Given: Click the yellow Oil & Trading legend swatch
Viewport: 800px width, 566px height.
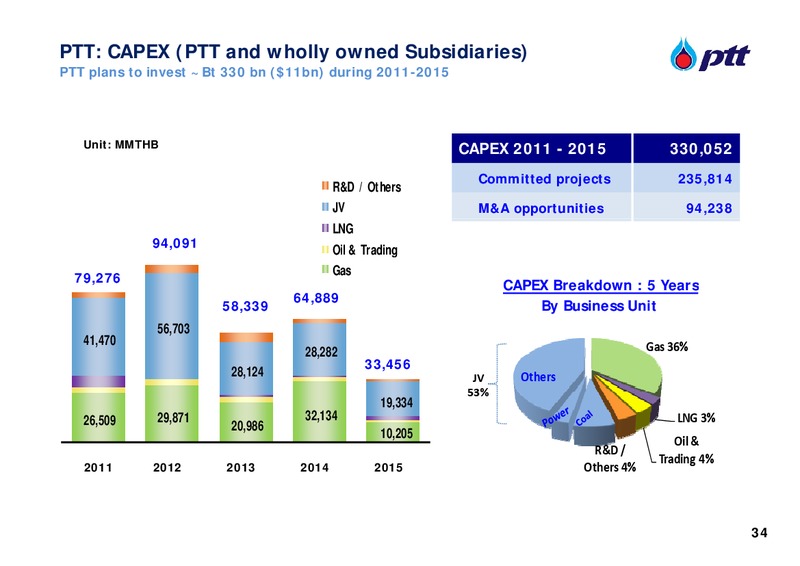Looking at the screenshot, I should point(325,250).
